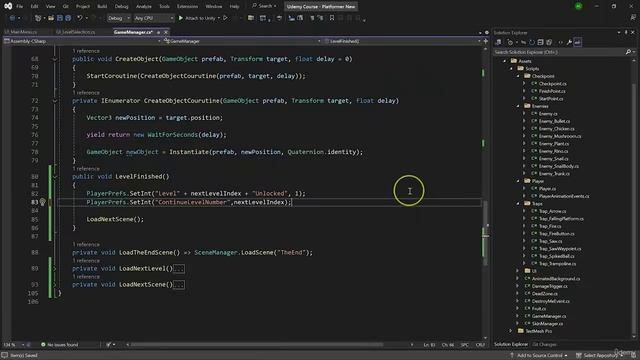The width and height of the screenshot is (640, 360).
Task: Collapse the Enemies folder in Solution Explorer
Action: [518, 106]
